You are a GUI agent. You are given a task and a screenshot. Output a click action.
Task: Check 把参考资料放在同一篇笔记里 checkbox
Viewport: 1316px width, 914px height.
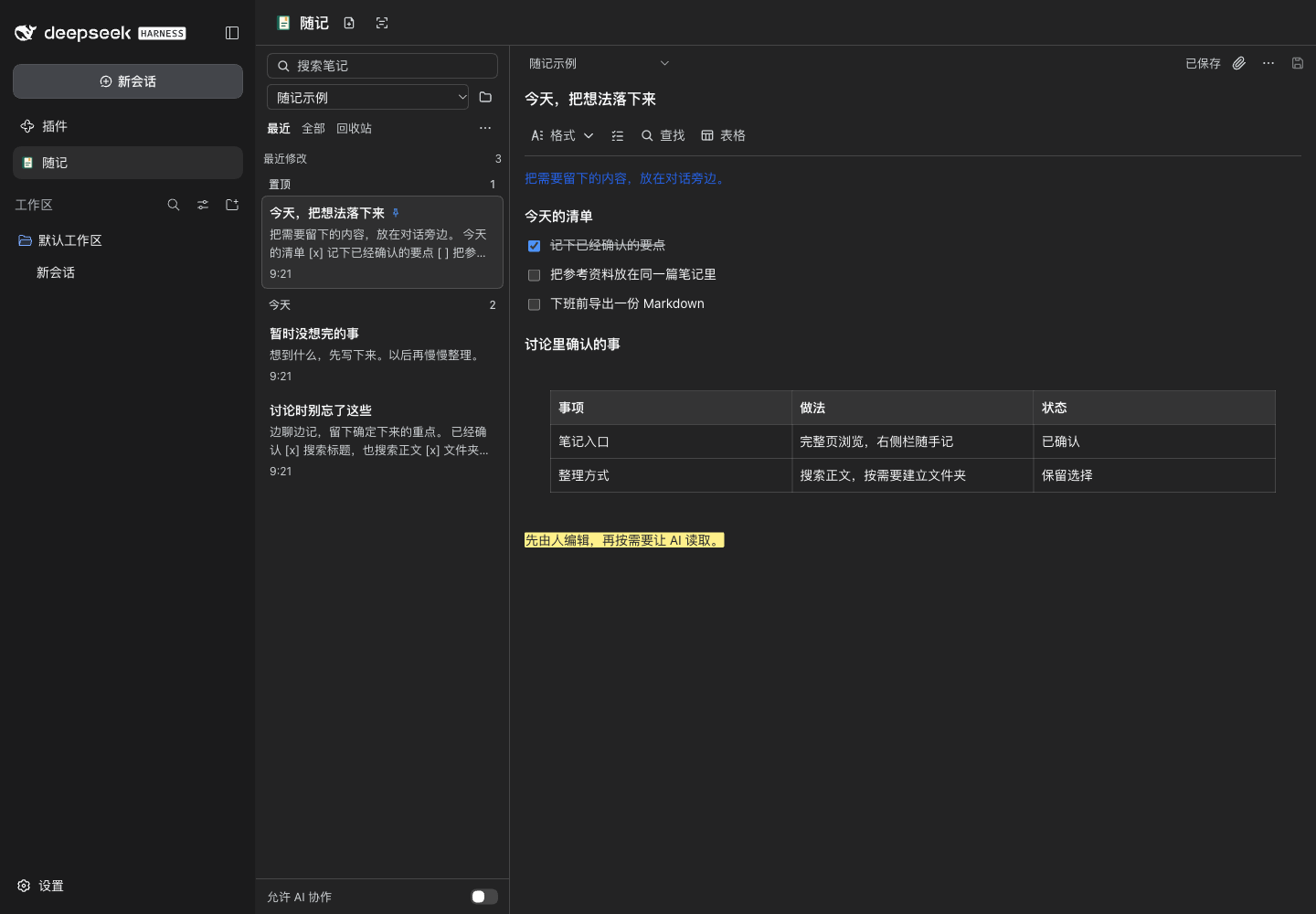(535, 275)
